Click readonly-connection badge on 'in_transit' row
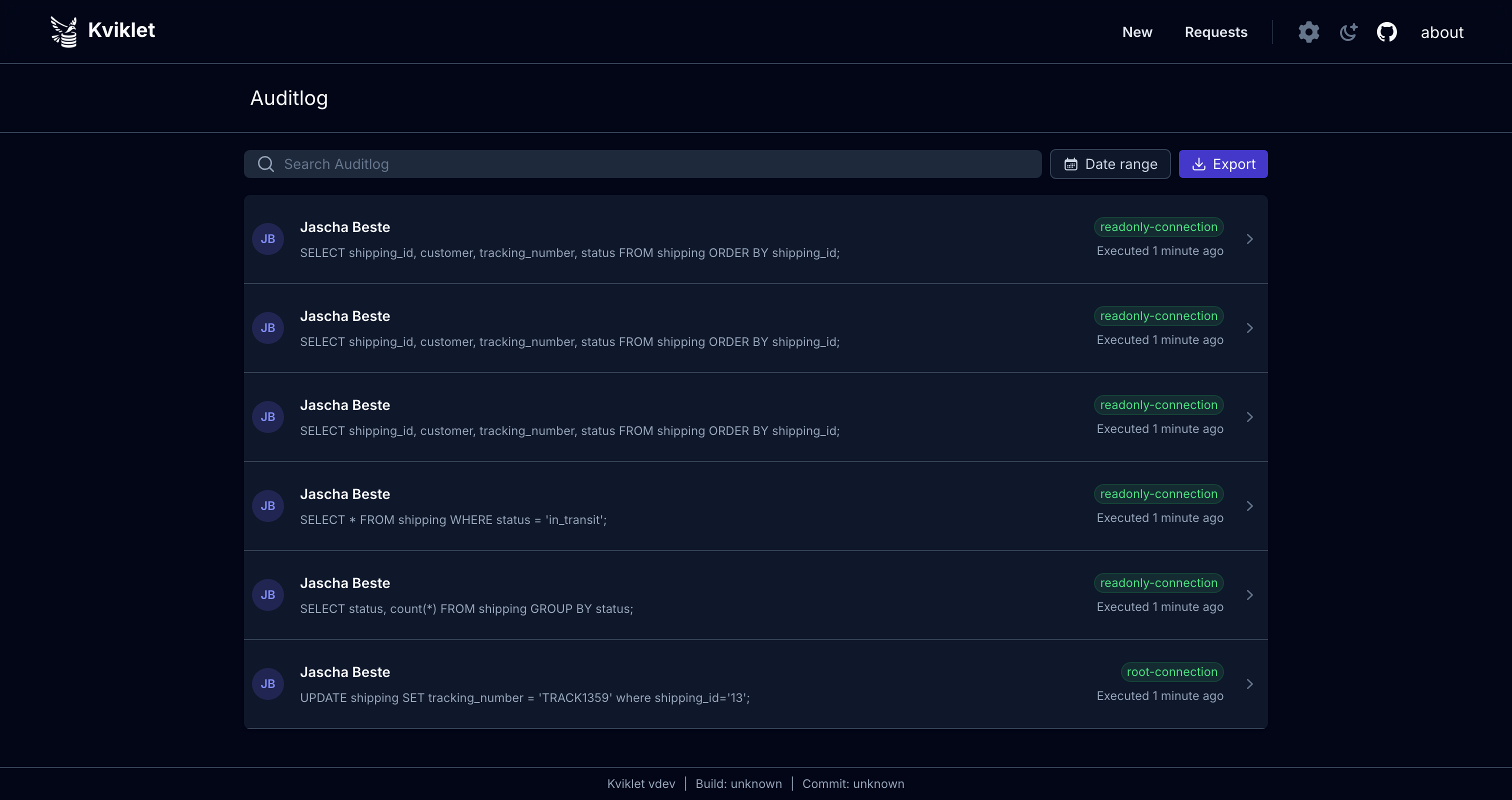The height and width of the screenshot is (800, 1512). (1158, 494)
